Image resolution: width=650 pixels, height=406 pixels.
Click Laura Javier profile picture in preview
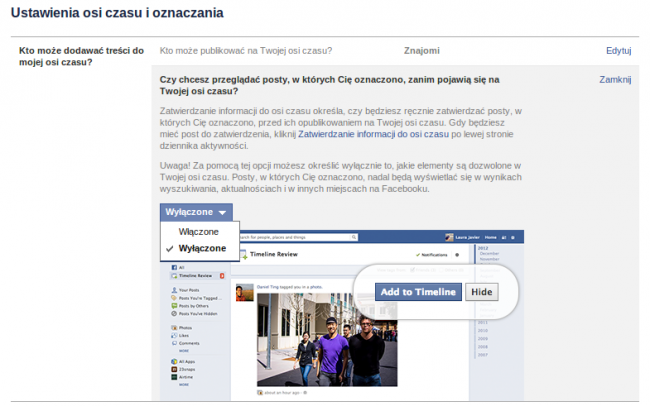click(x=449, y=237)
